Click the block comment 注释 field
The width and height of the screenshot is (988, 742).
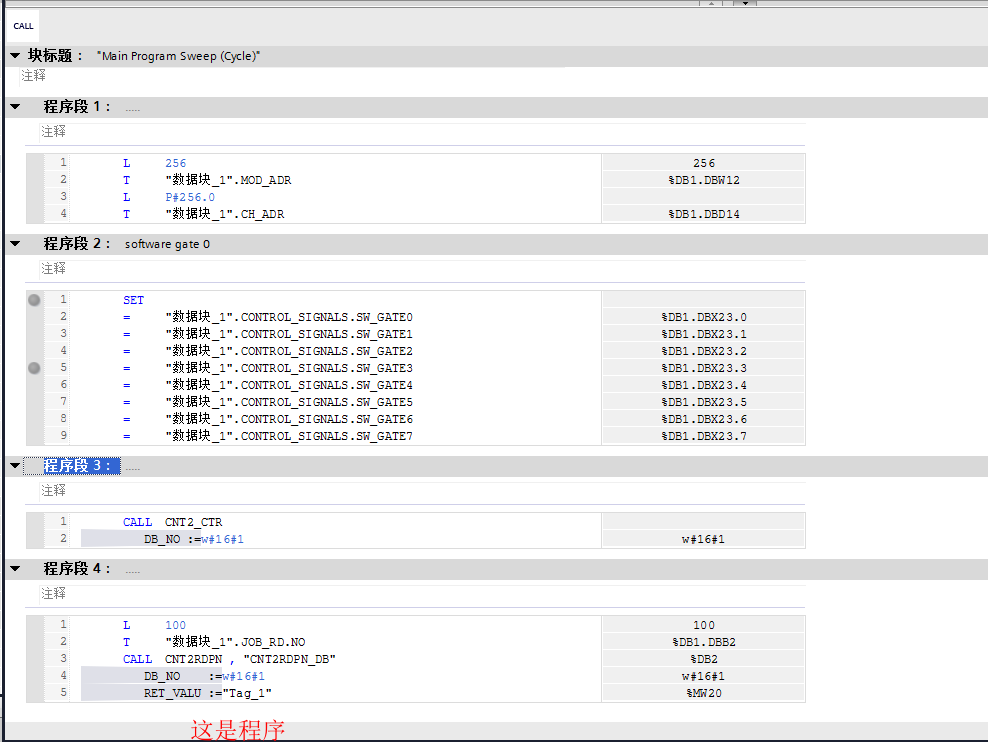click(34, 76)
